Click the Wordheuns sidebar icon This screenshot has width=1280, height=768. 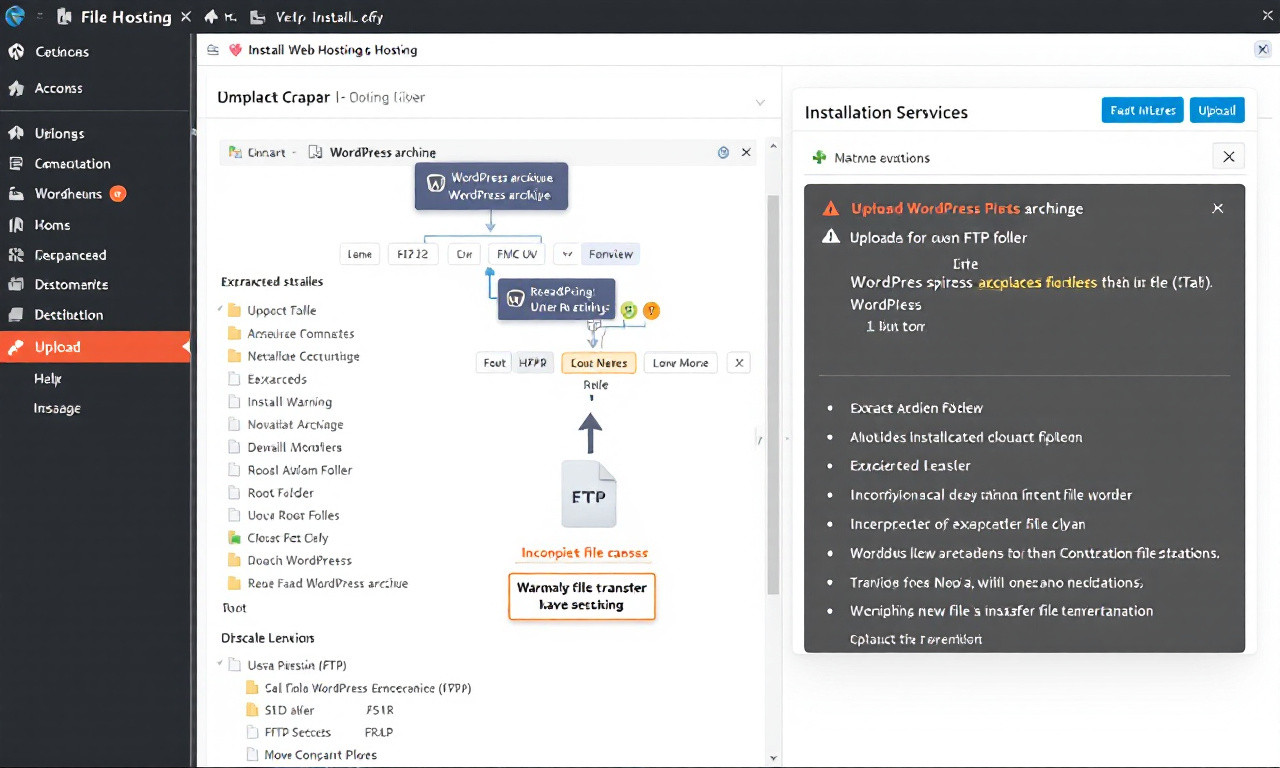16,194
